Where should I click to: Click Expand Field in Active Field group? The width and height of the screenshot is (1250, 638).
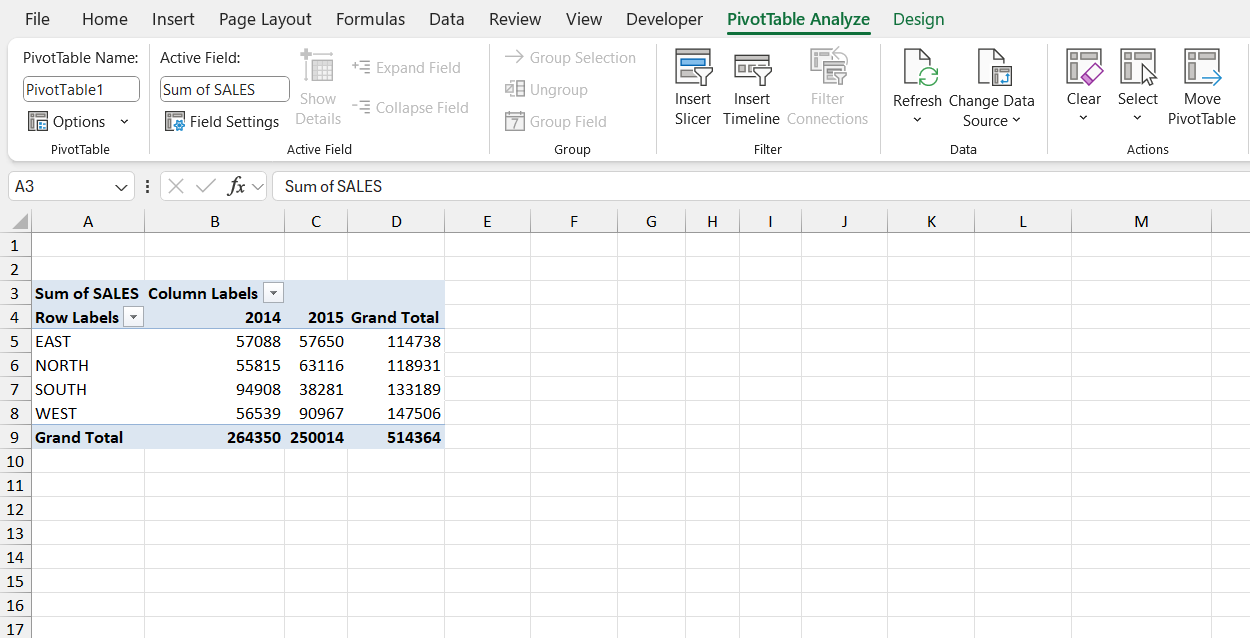coord(407,67)
